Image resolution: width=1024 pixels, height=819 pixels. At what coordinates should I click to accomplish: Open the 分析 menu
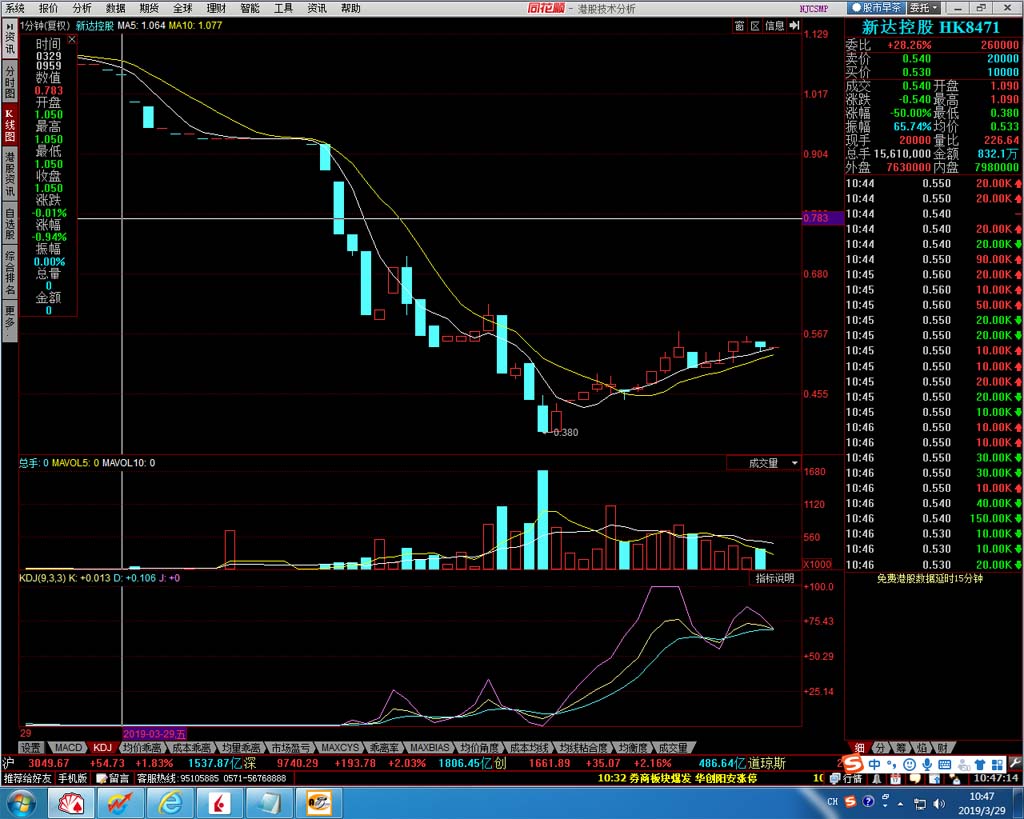coord(82,8)
